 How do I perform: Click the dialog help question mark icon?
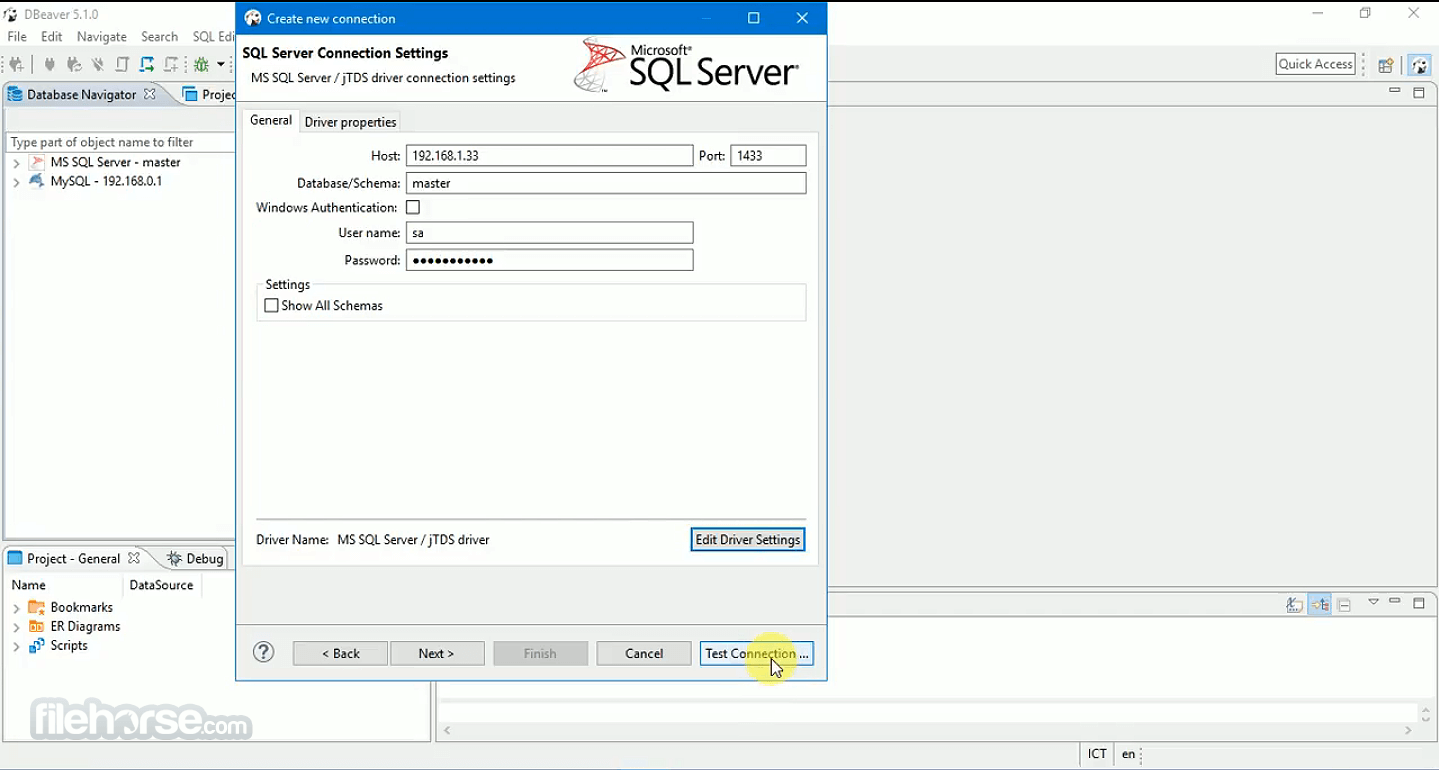coord(264,652)
